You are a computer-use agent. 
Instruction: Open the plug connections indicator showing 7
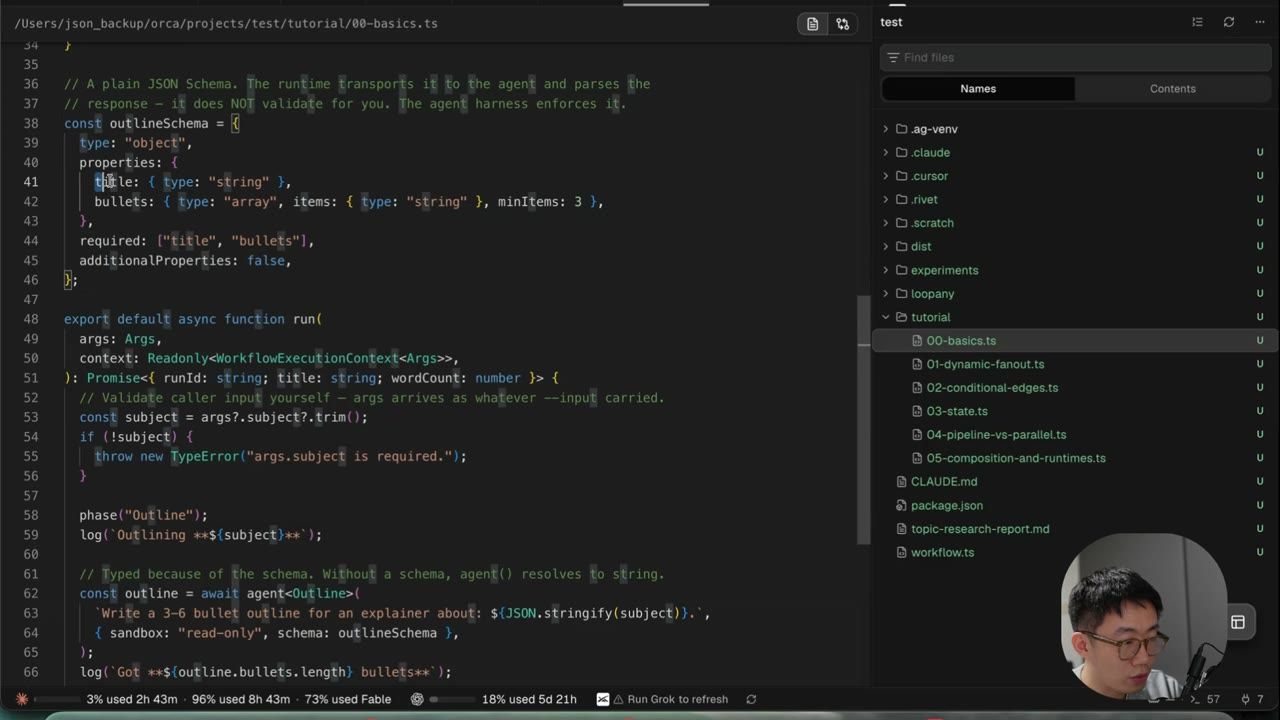[1252, 699]
